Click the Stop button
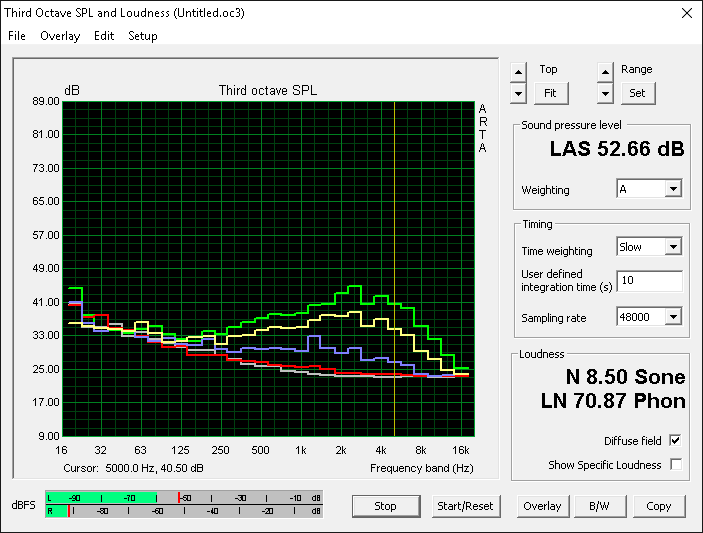The width and height of the screenshot is (703, 533). click(386, 506)
